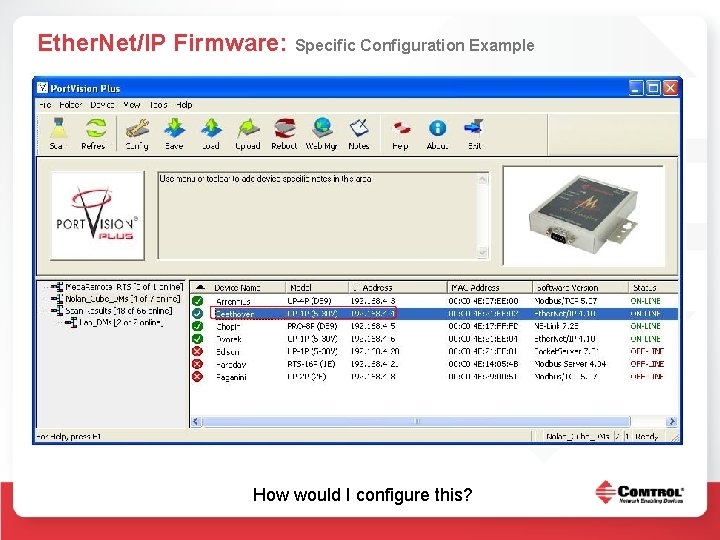Viewport: 720px width, 540px height.
Task: Sort by the Status column header
Action: [x=652, y=287]
